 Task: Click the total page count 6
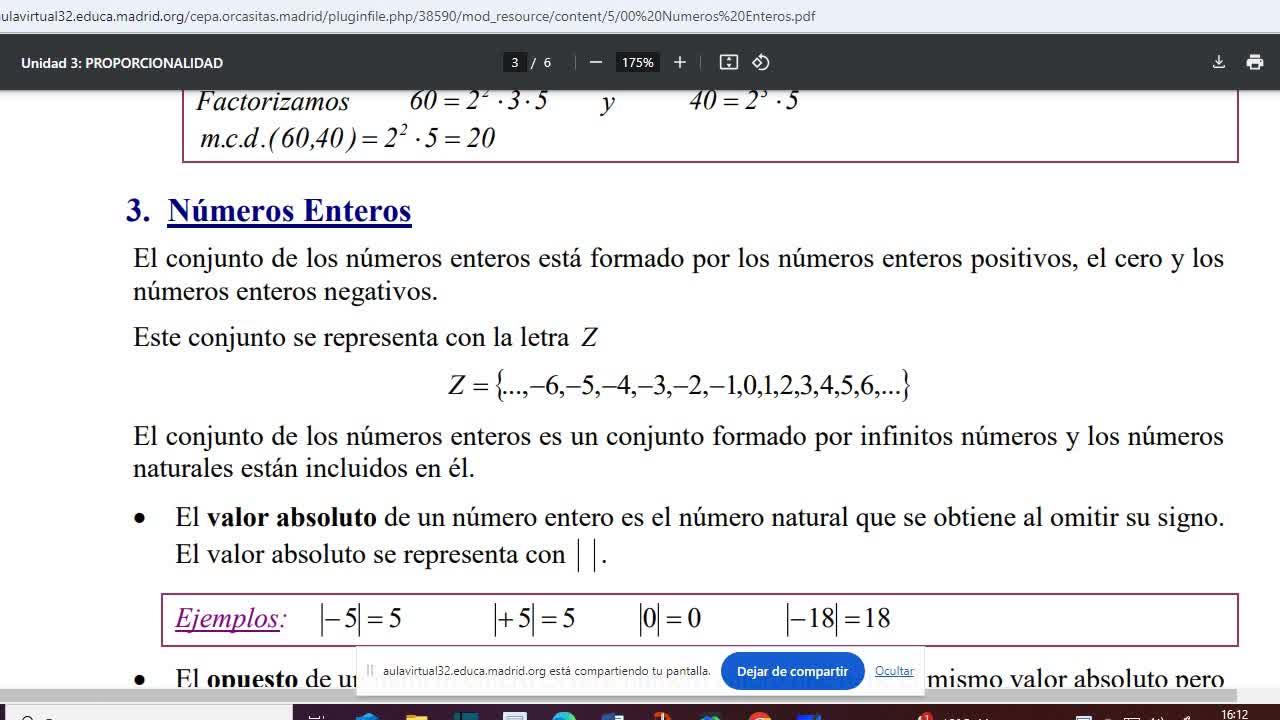pos(547,63)
